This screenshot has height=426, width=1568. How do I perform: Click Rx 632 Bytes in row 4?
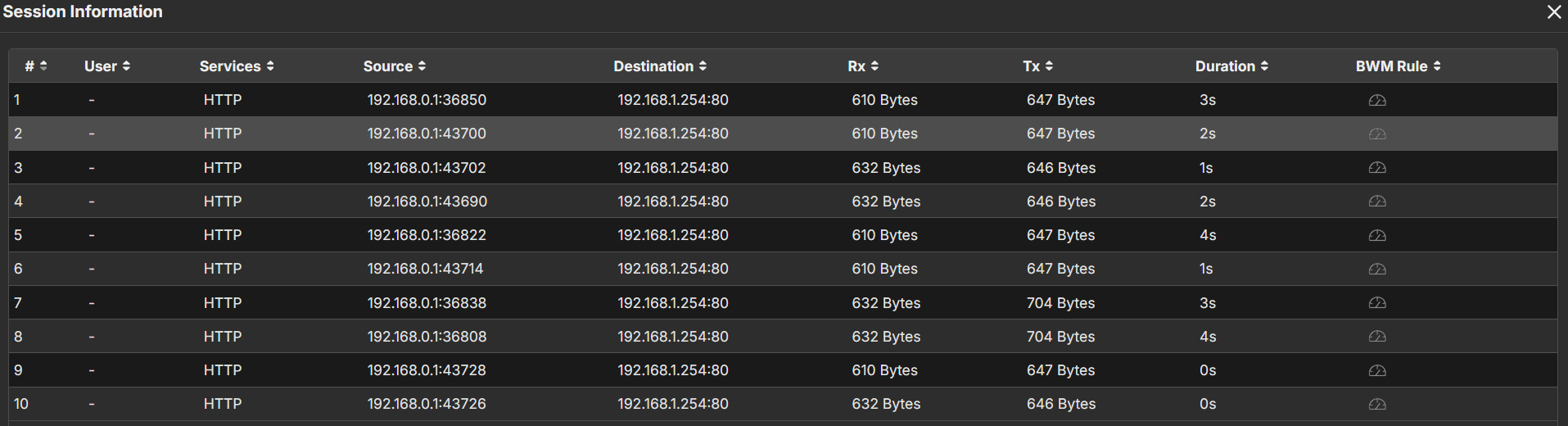(886, 202)
